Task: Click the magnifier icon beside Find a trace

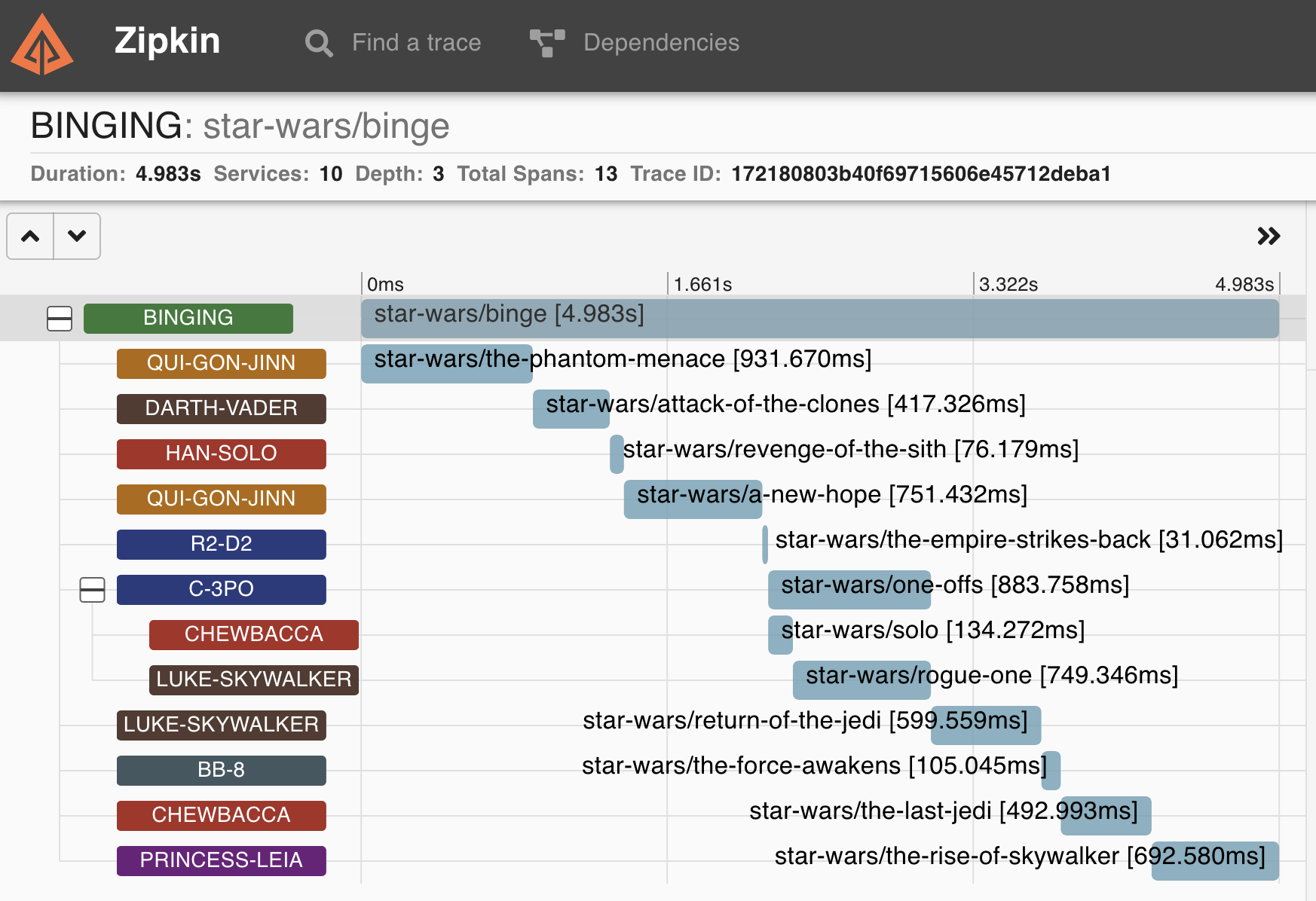Action: (x=319, y=43)
